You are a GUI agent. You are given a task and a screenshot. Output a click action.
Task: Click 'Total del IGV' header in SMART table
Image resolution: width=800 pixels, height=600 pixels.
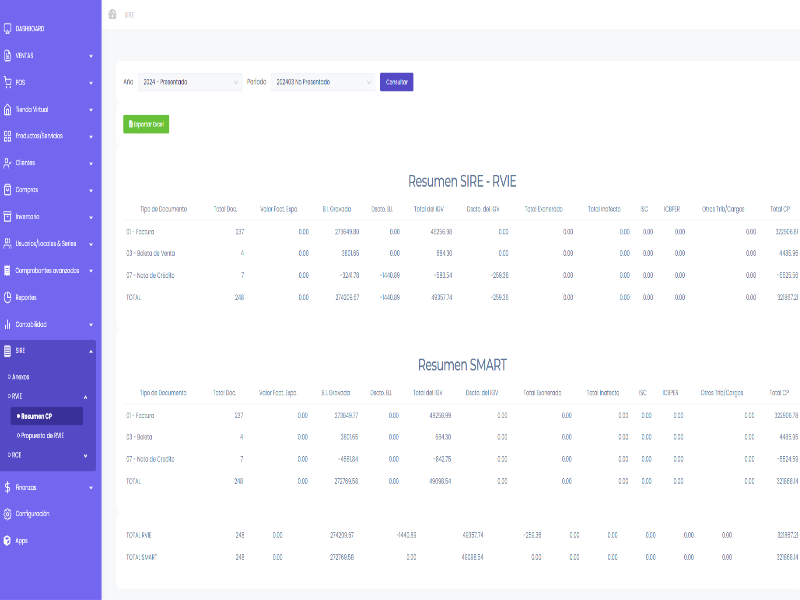(428, 393)
